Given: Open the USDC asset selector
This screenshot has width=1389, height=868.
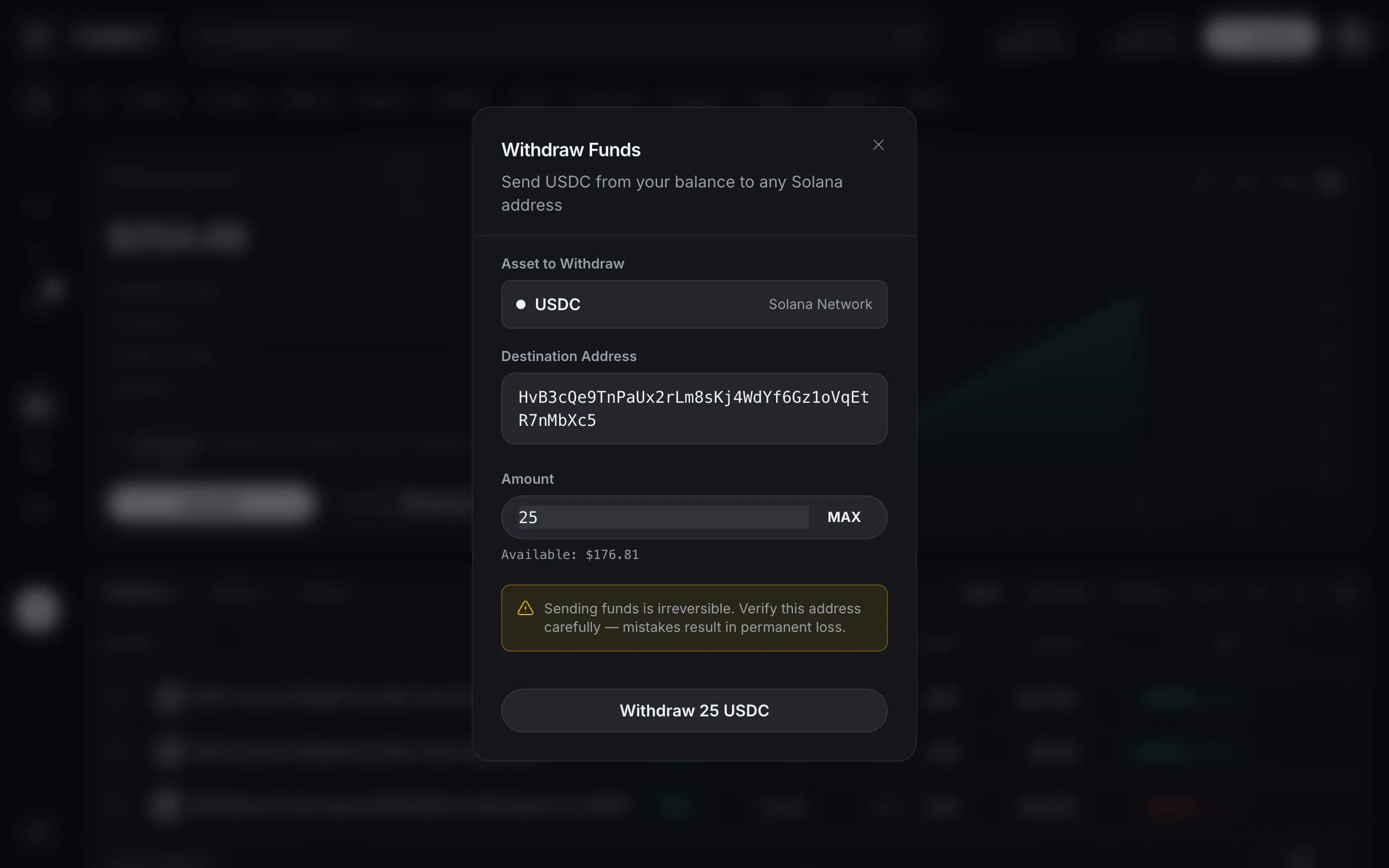Looking at the screenshot, I should (694, 304).
